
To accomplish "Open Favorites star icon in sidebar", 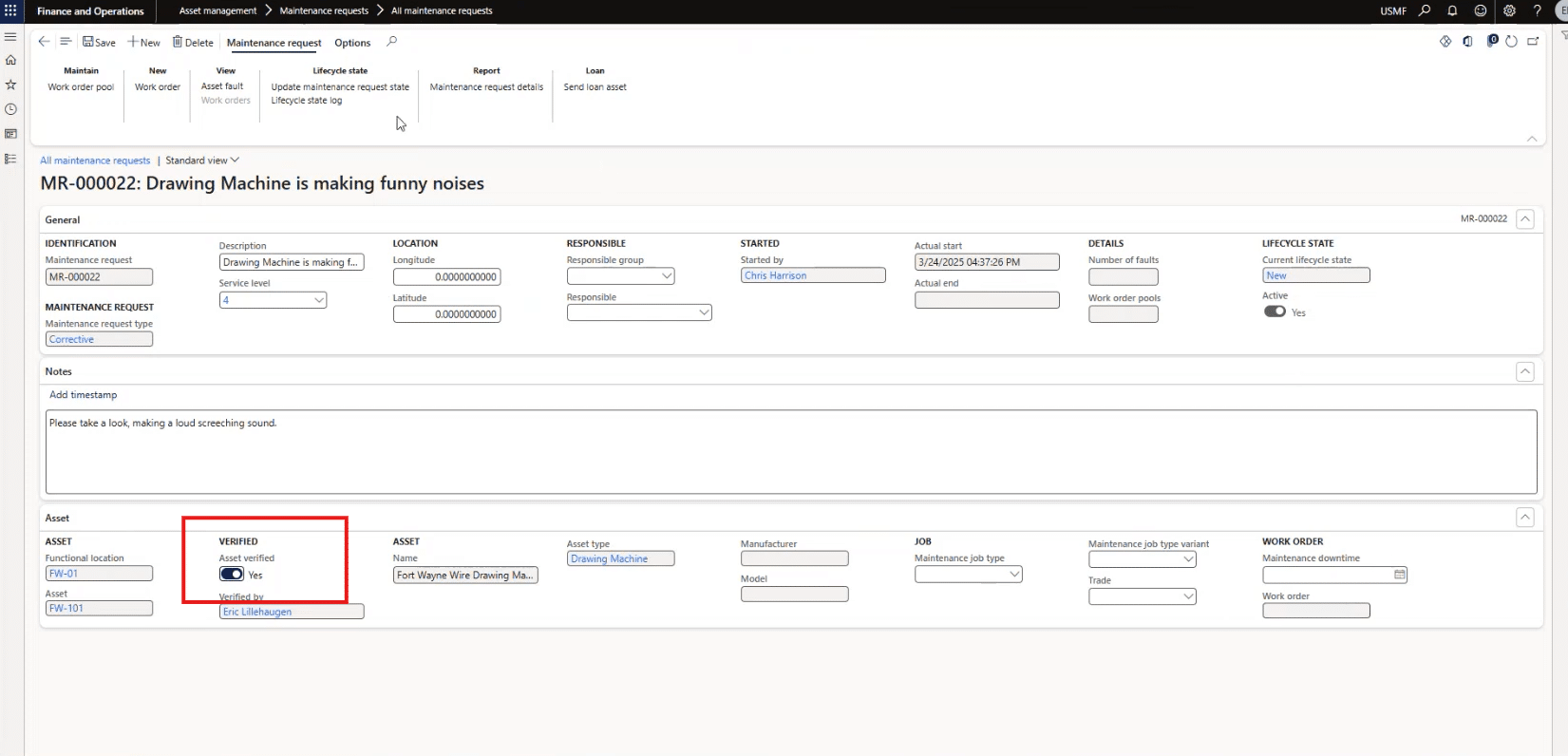I will coord(11,85).
